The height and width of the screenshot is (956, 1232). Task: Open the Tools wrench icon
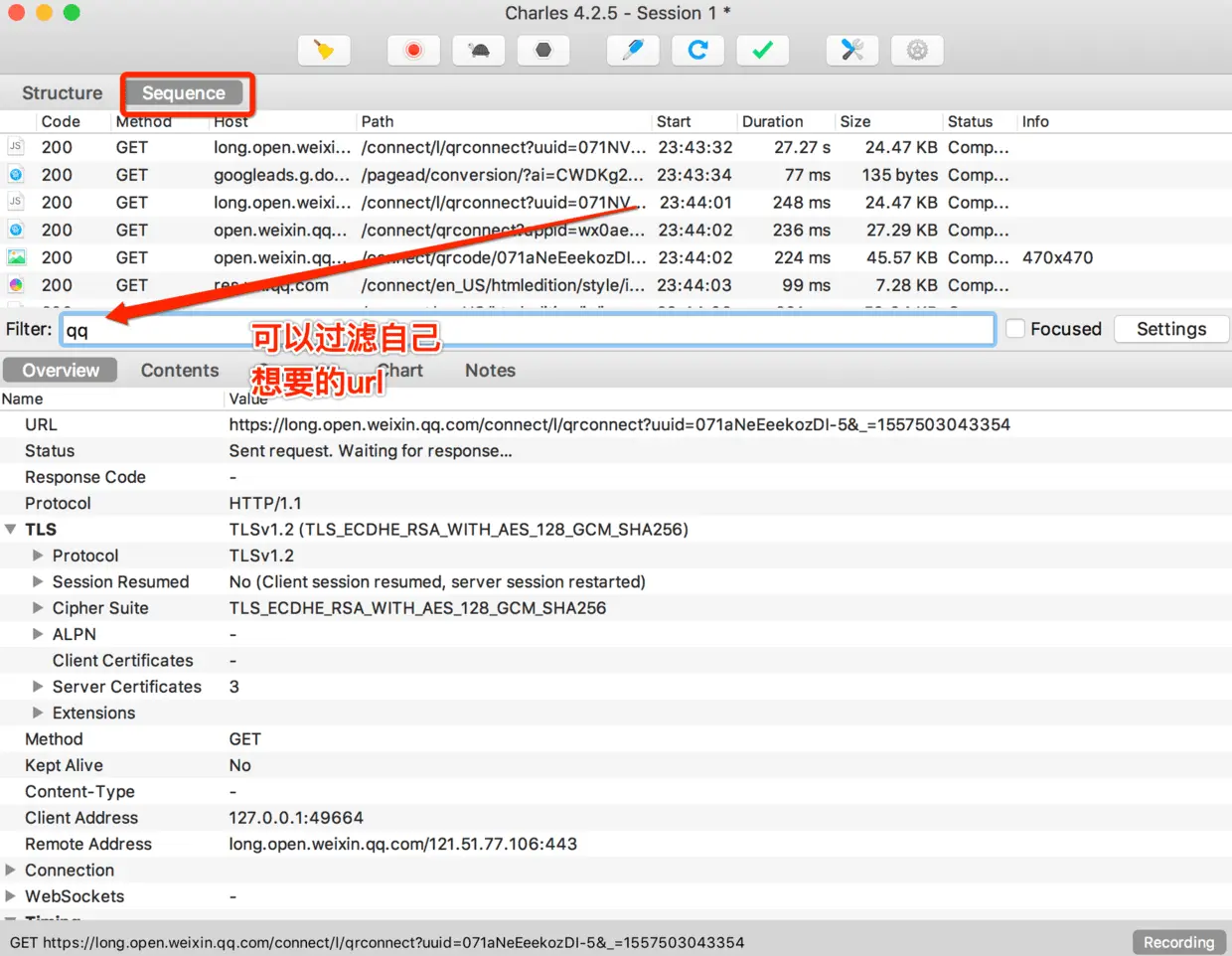click(x=852, y=50)
